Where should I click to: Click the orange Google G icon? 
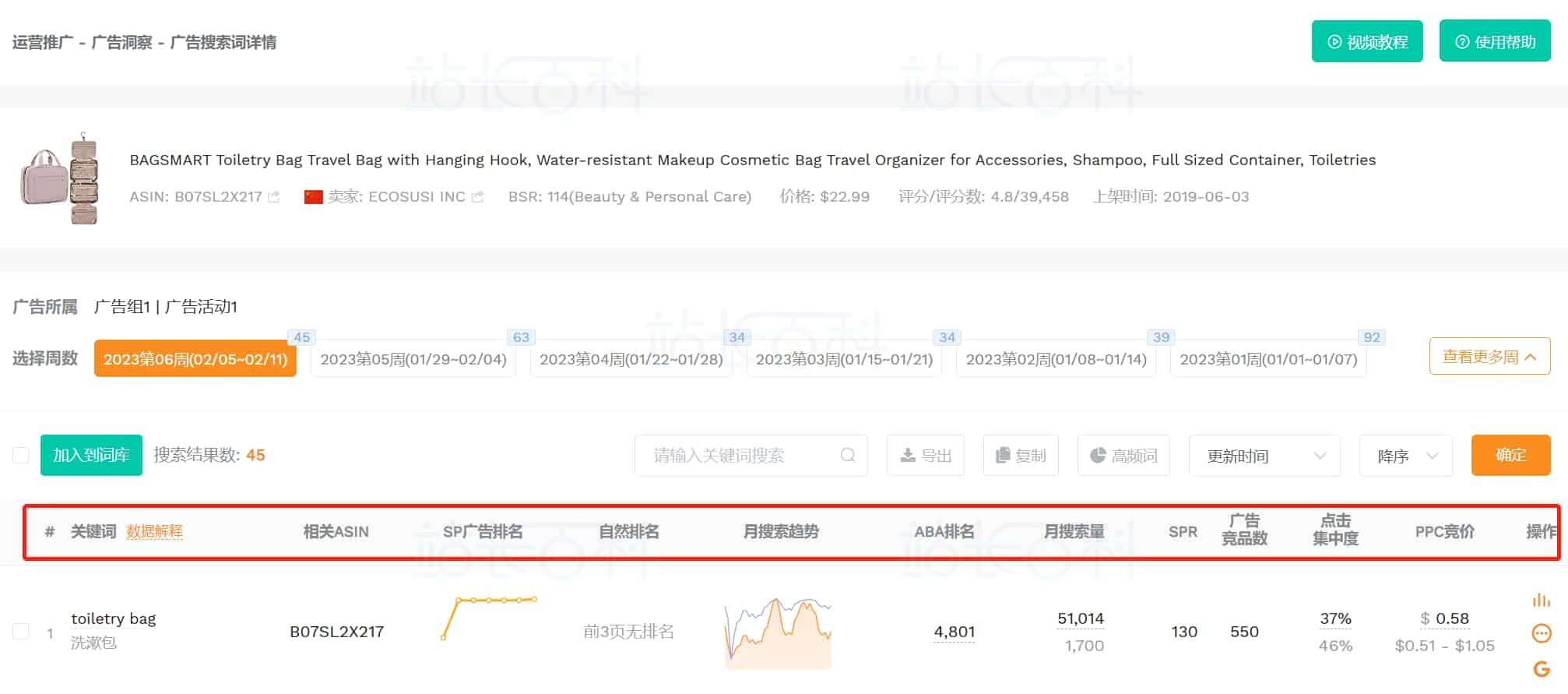coord(1541,668)
